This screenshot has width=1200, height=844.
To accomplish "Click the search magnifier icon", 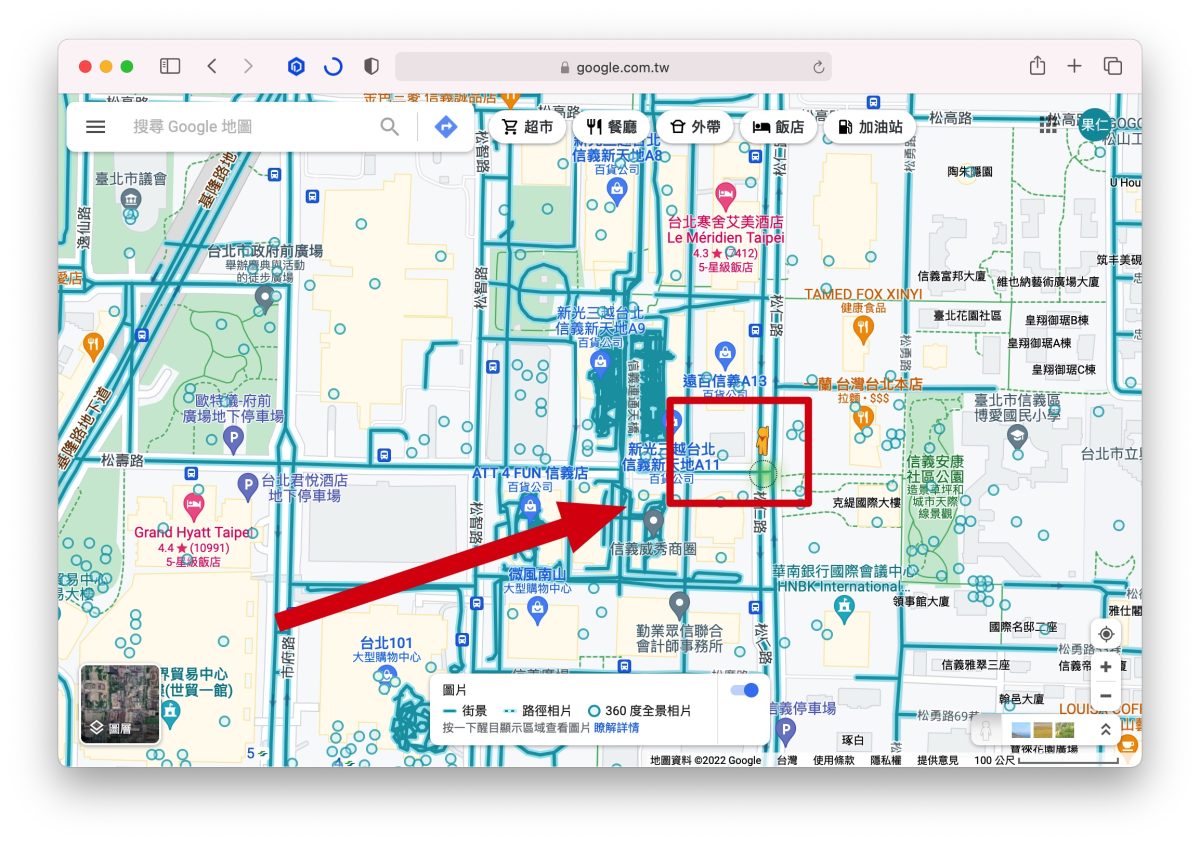I will tap(390, 127).
